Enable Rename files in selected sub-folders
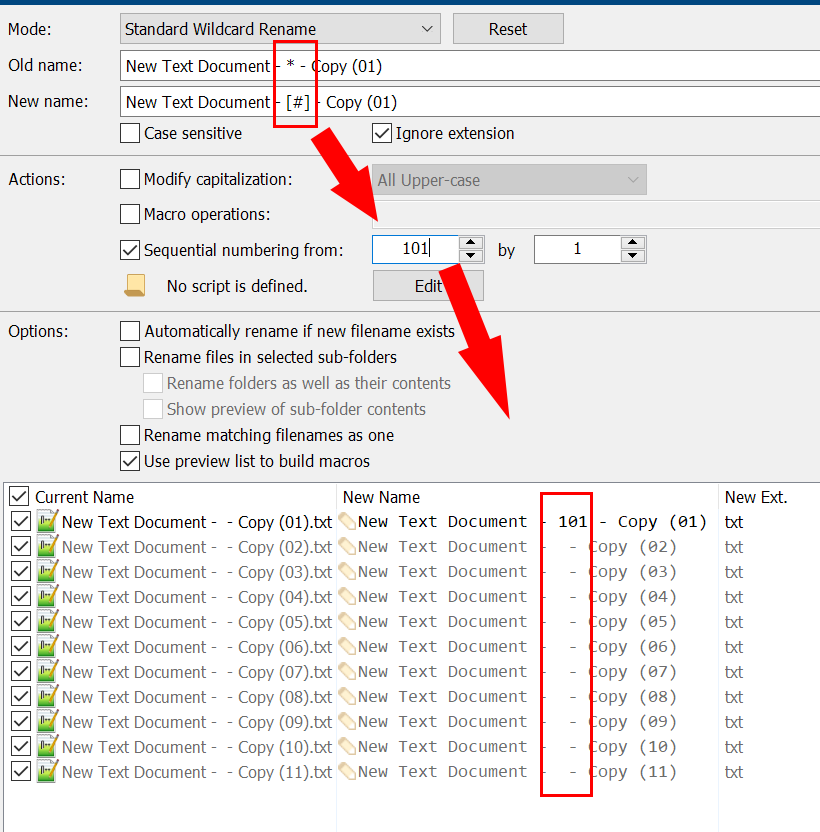820x832 pixels. pos(130,357)
